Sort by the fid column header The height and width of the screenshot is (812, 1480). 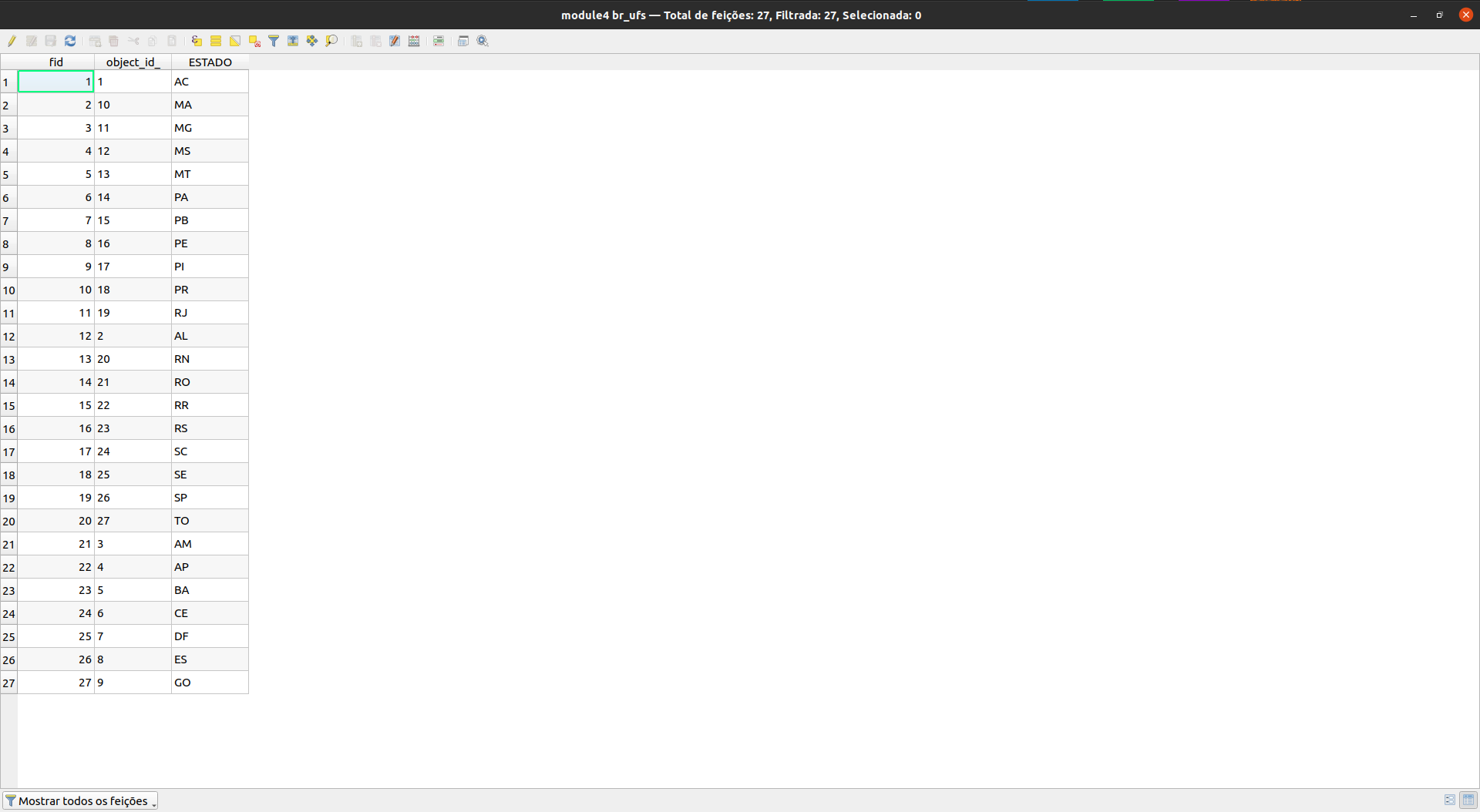pyautogui.click(x=56, y=62)
